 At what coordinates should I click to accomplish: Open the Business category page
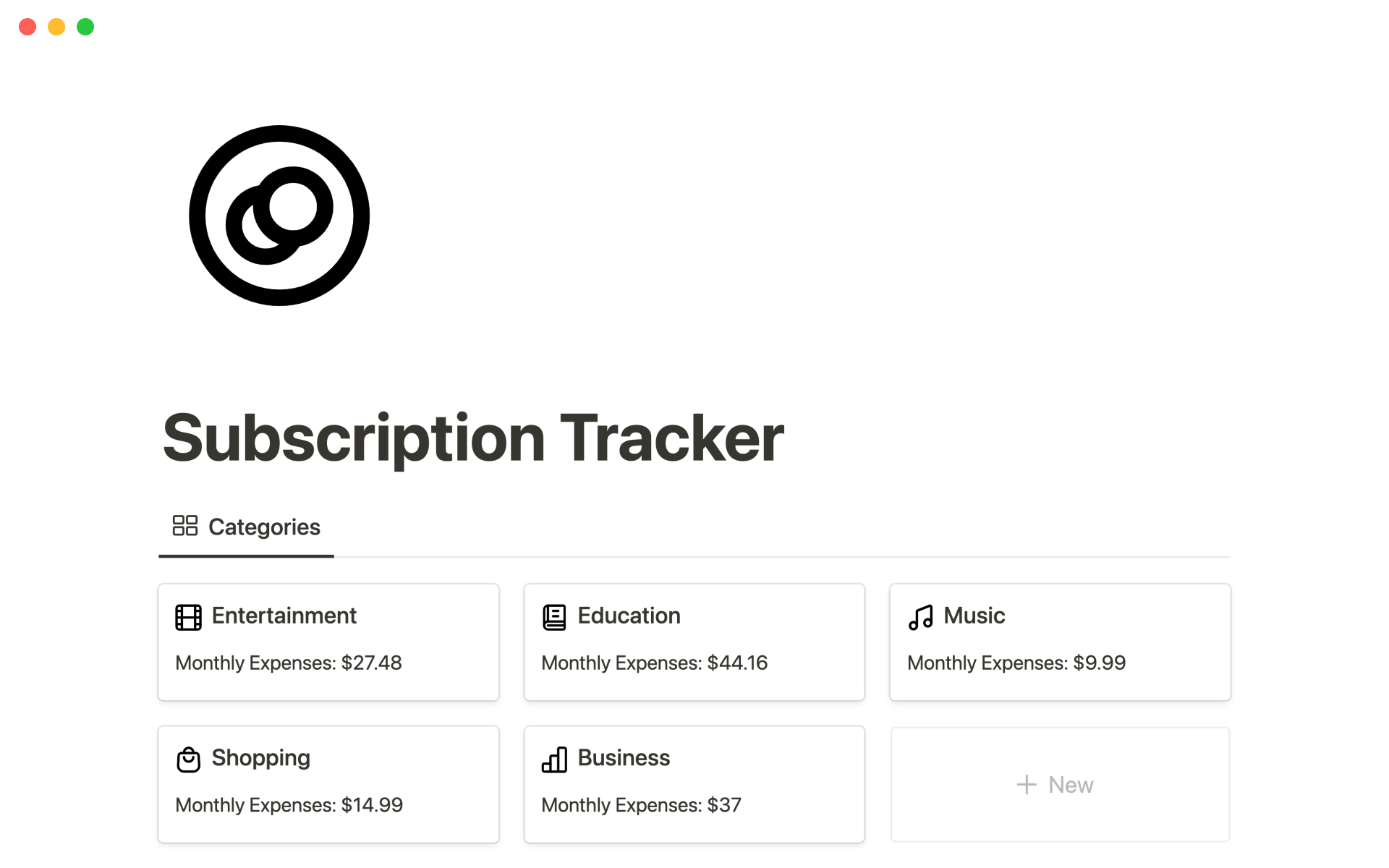point(624,758)
